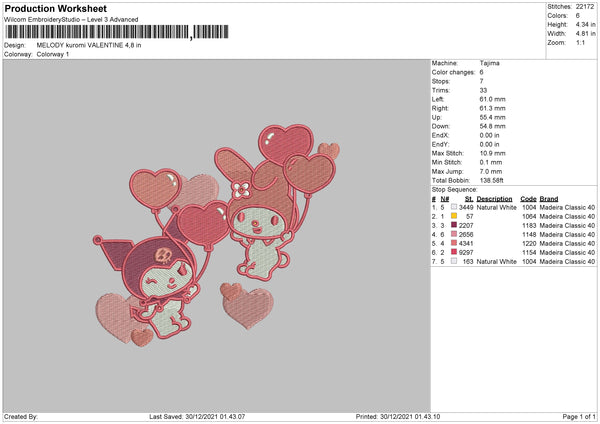The width and height of the screenshot is (600, 424).
Task: Select the Down value 54.8 mm
Action: (492, 126)
